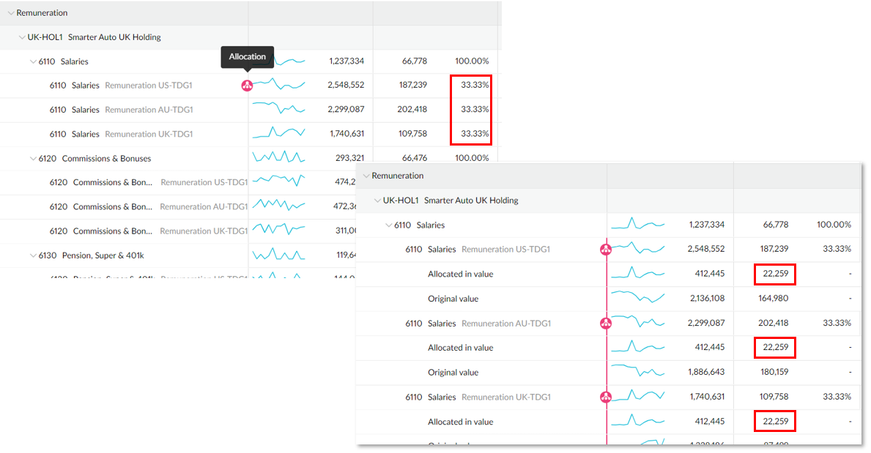Click the 2,548,552 value in the back panel
871x453 pixels.
(x=345, y=86)
